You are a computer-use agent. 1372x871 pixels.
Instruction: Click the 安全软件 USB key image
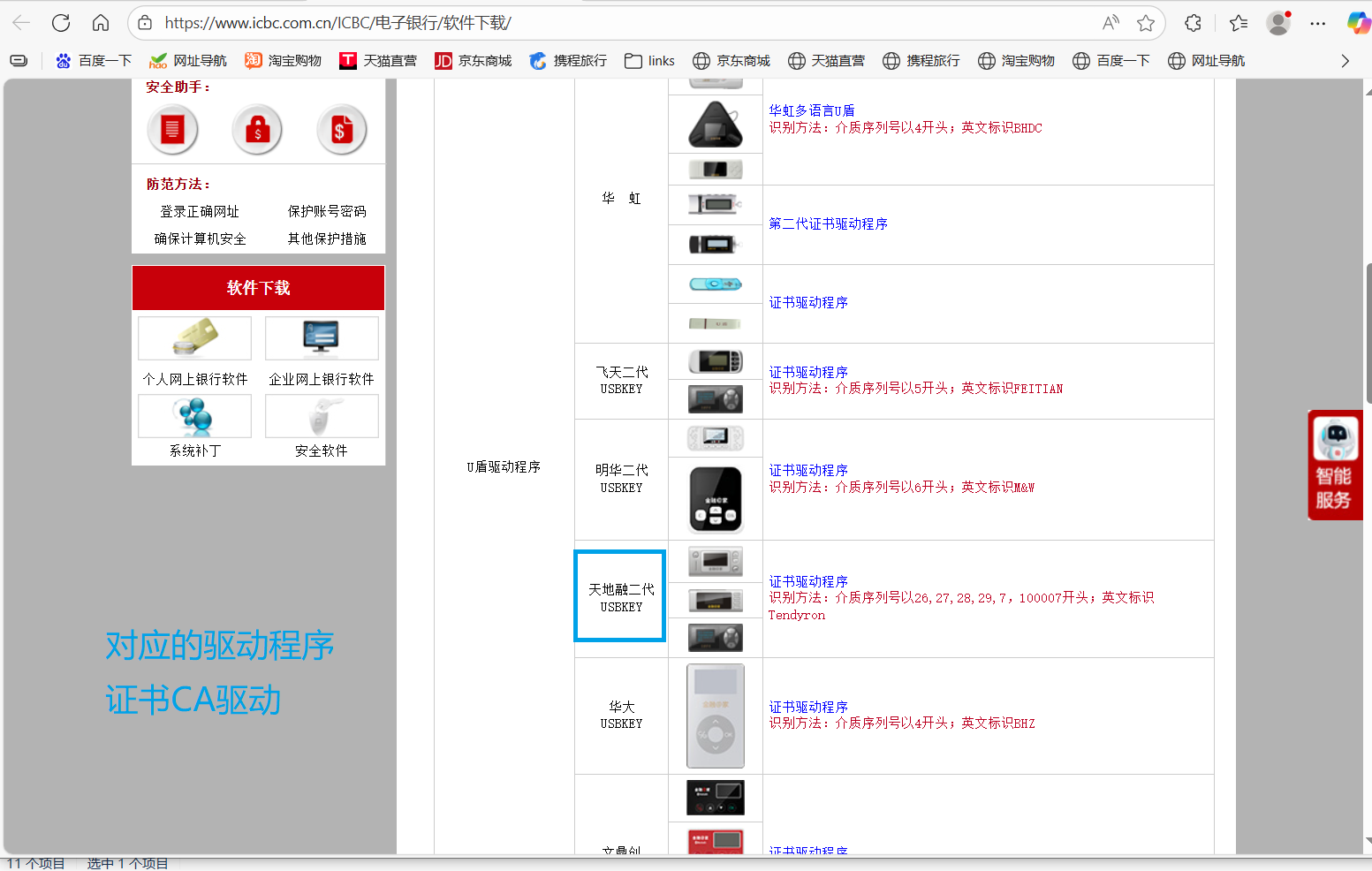(322, 415)
